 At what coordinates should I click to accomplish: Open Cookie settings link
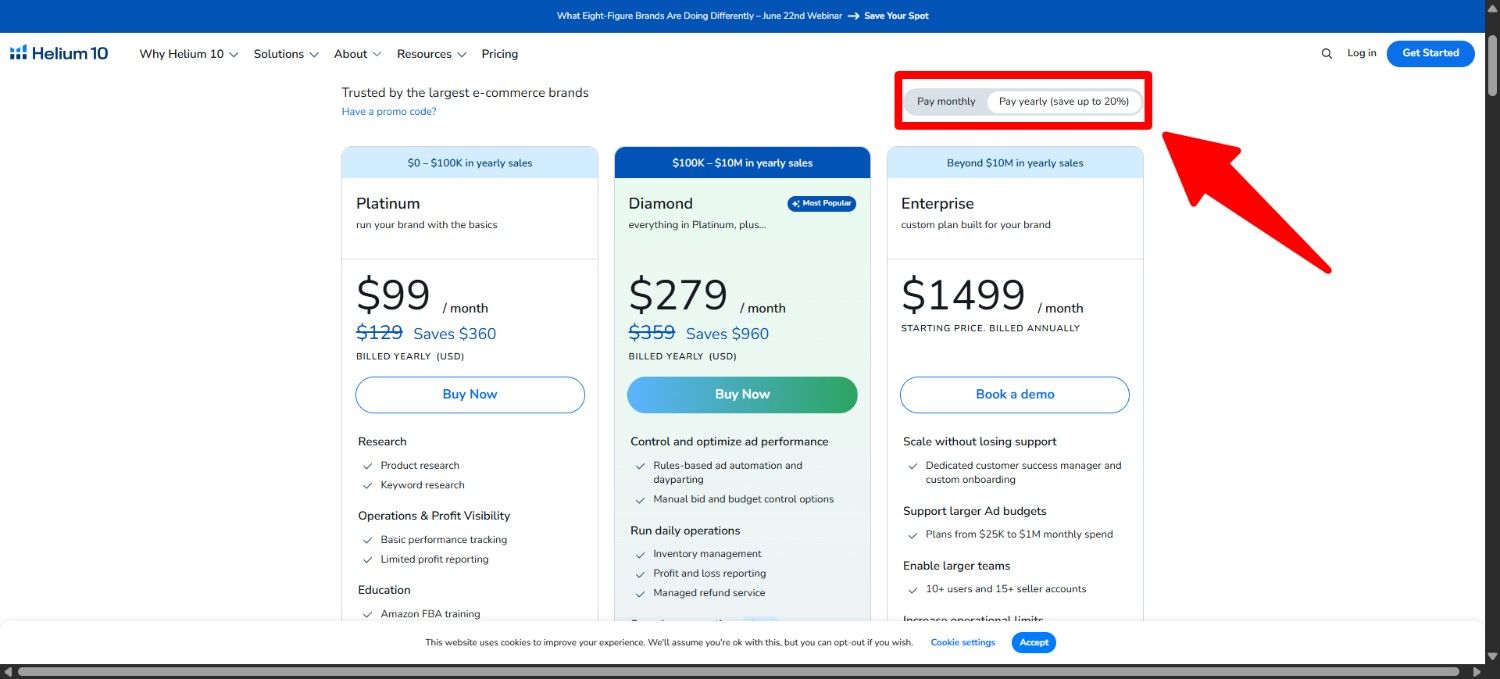click(963, 642)
